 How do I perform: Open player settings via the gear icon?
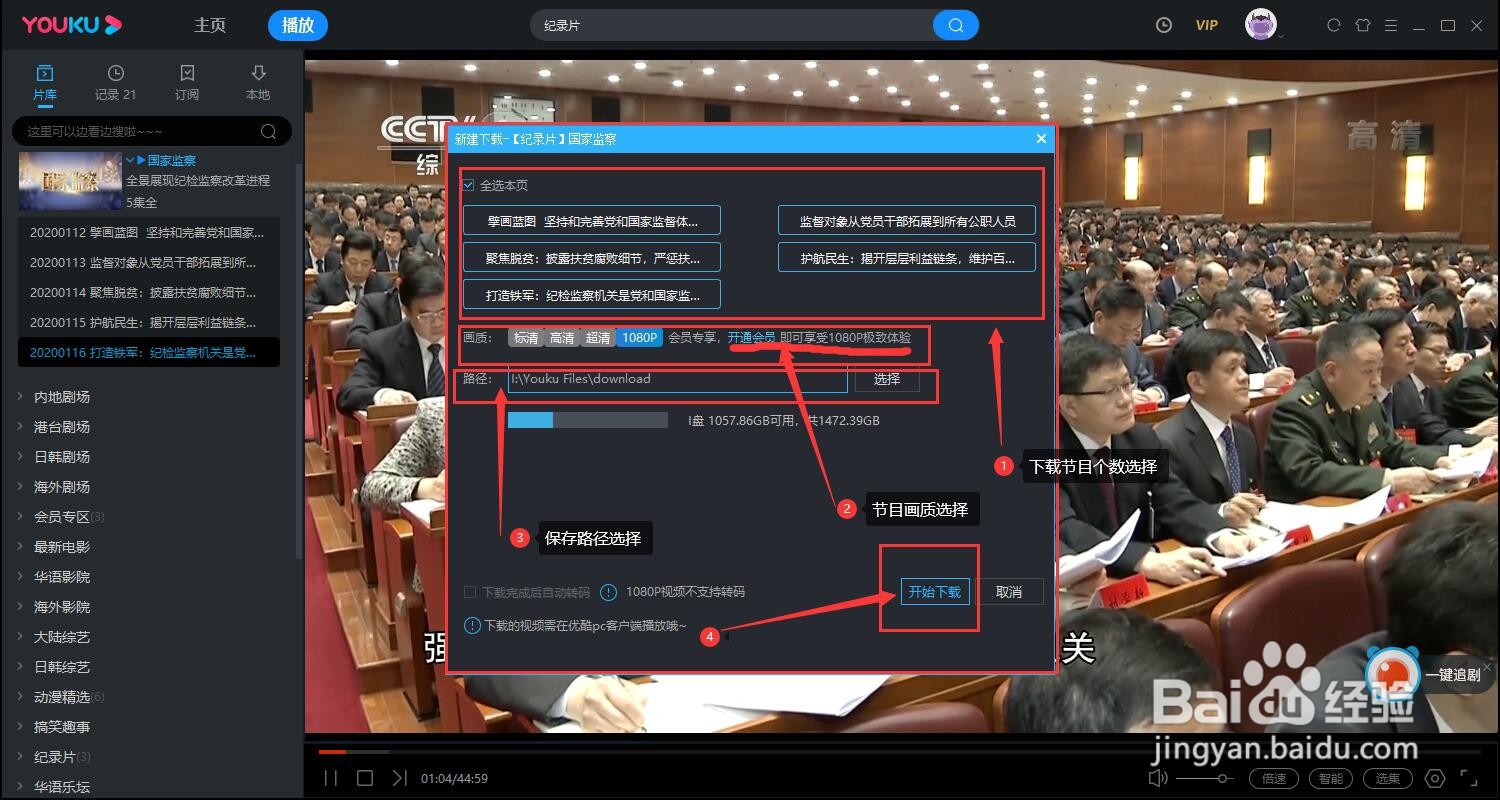tap(1434, 778)
